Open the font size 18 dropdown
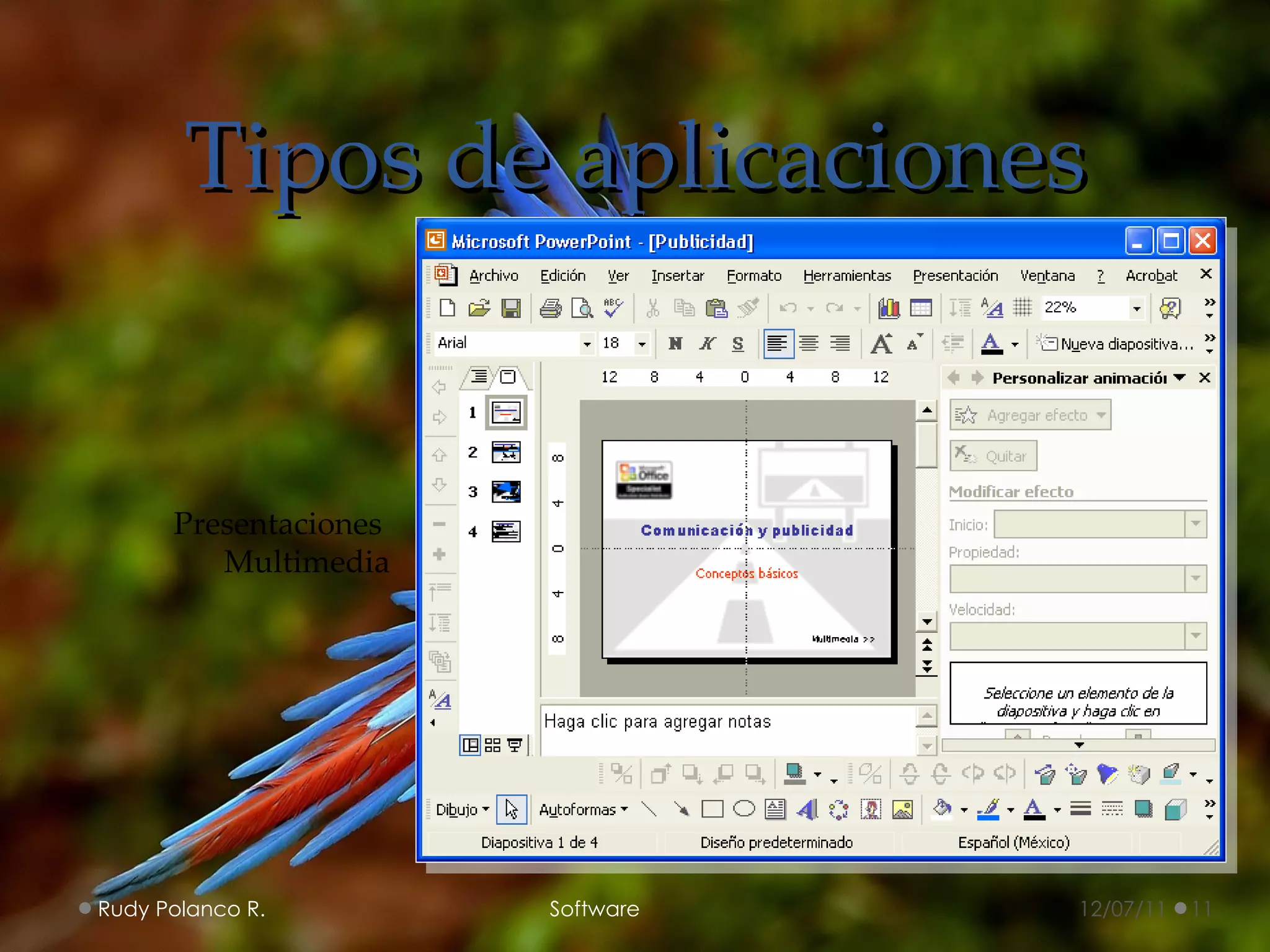The height and width of the screenshot is (952, 1270). click(x=642, y=343)
